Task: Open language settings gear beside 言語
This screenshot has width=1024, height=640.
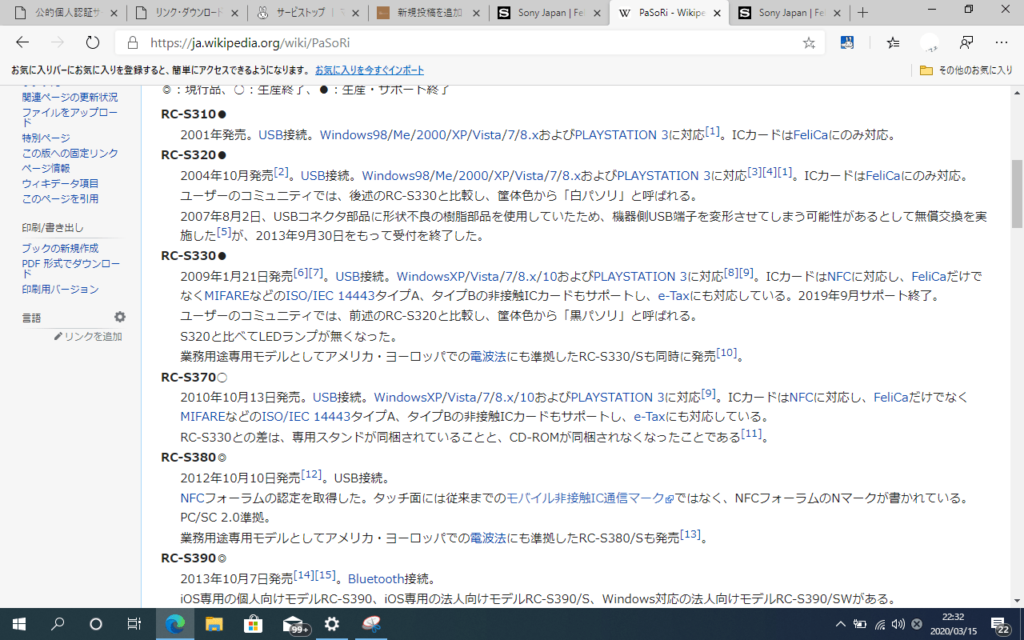Action: (x=120, y=317)
